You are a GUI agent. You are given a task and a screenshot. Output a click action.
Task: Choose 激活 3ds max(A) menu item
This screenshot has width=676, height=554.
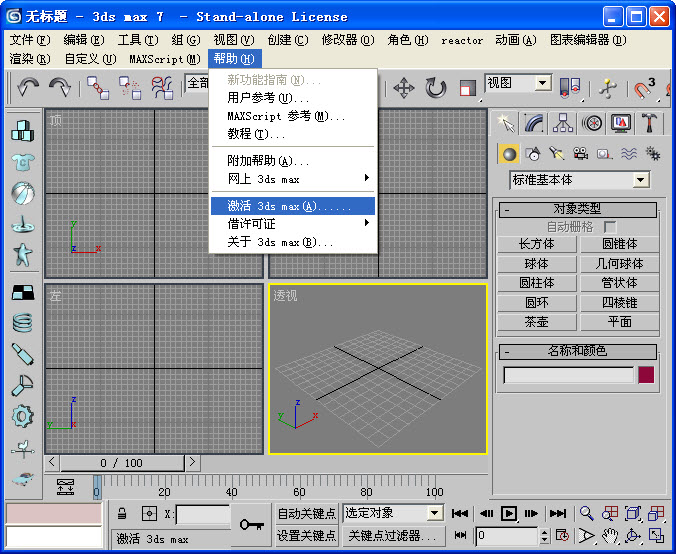(292, 206)
